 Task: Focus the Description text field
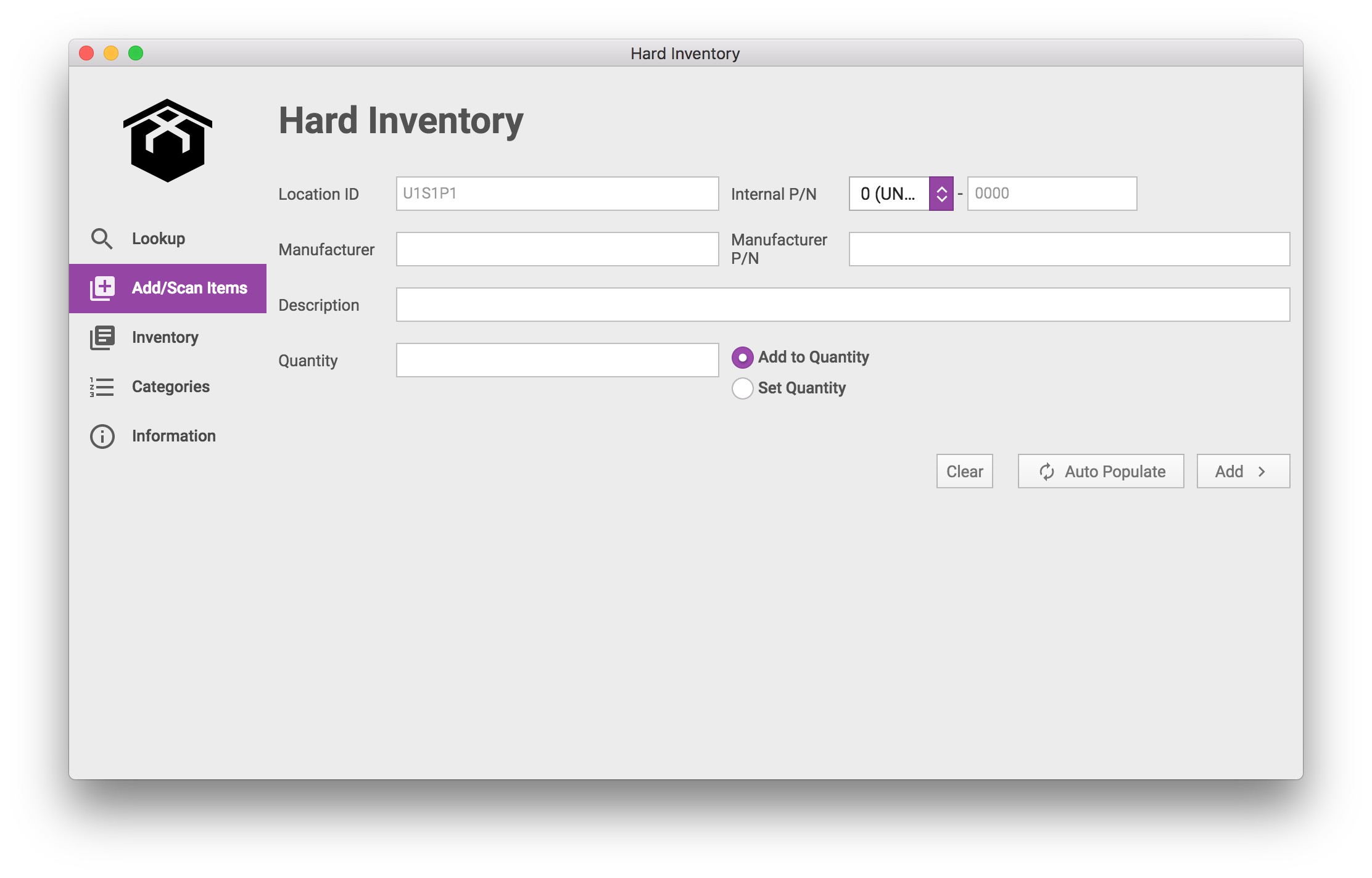pos(843,305)
